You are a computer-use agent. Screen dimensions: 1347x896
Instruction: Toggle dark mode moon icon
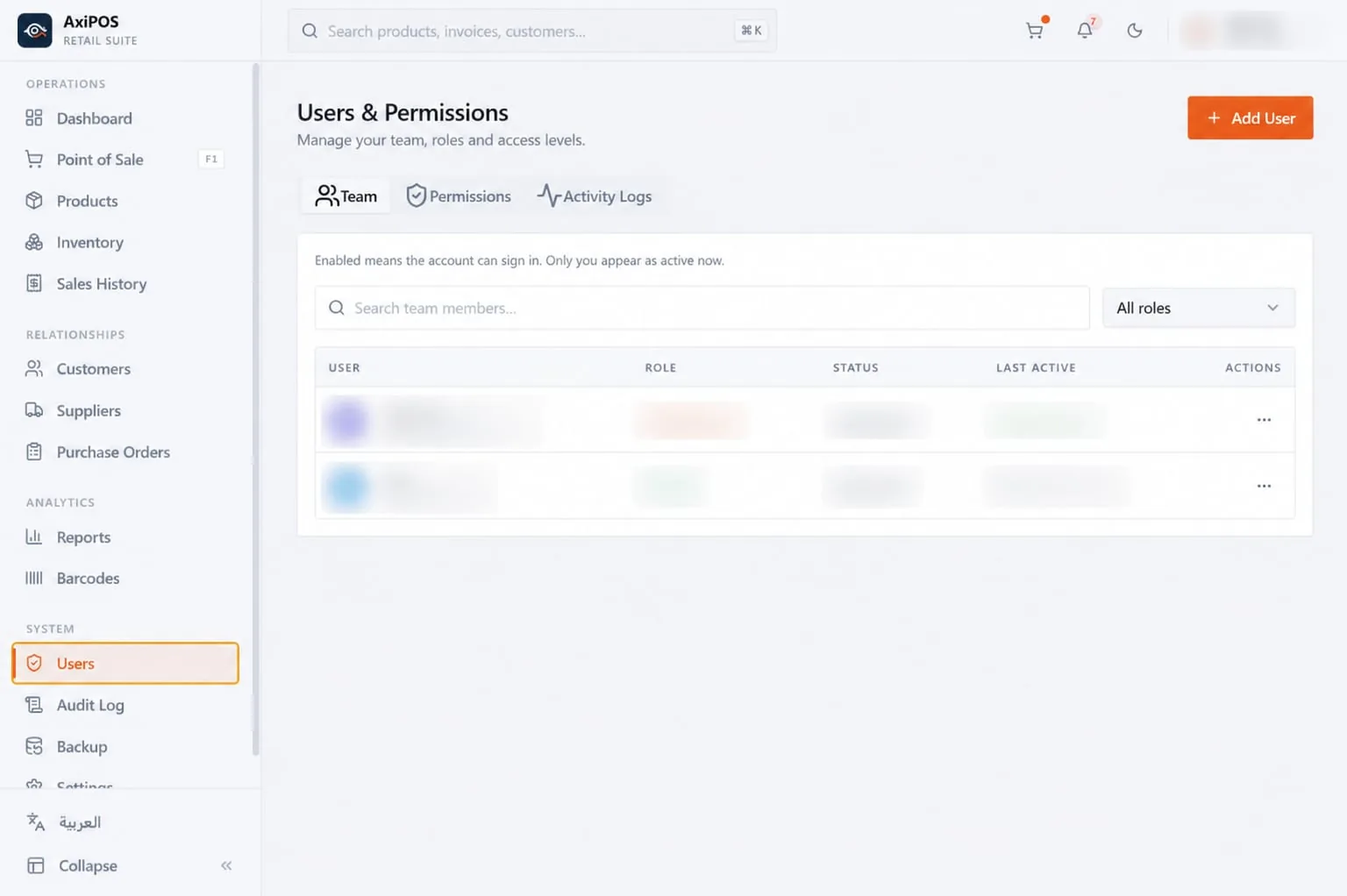coord(1135,31)
